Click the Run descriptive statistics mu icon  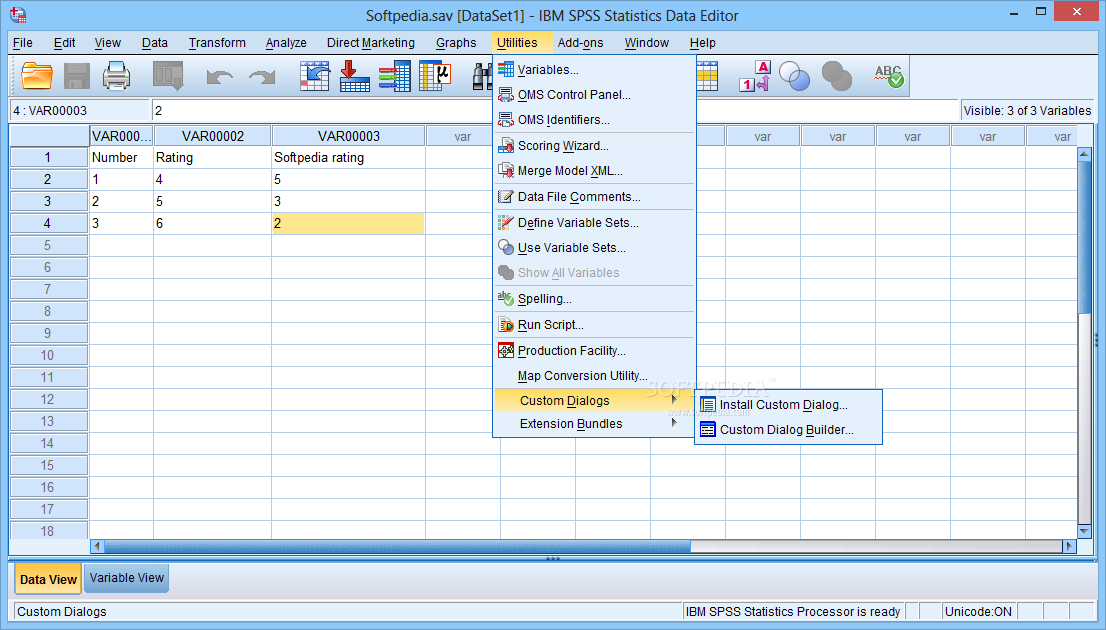(x=435, y=75)
